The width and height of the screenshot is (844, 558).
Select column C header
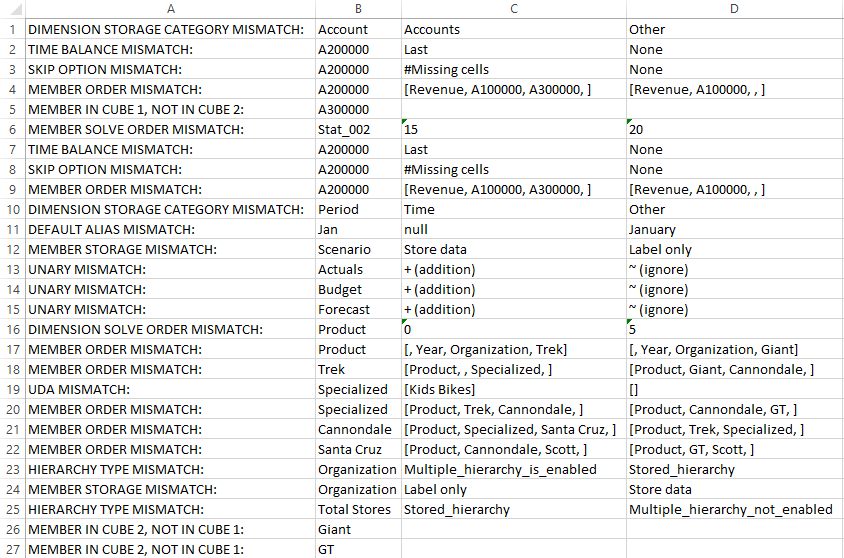[514, 9]
